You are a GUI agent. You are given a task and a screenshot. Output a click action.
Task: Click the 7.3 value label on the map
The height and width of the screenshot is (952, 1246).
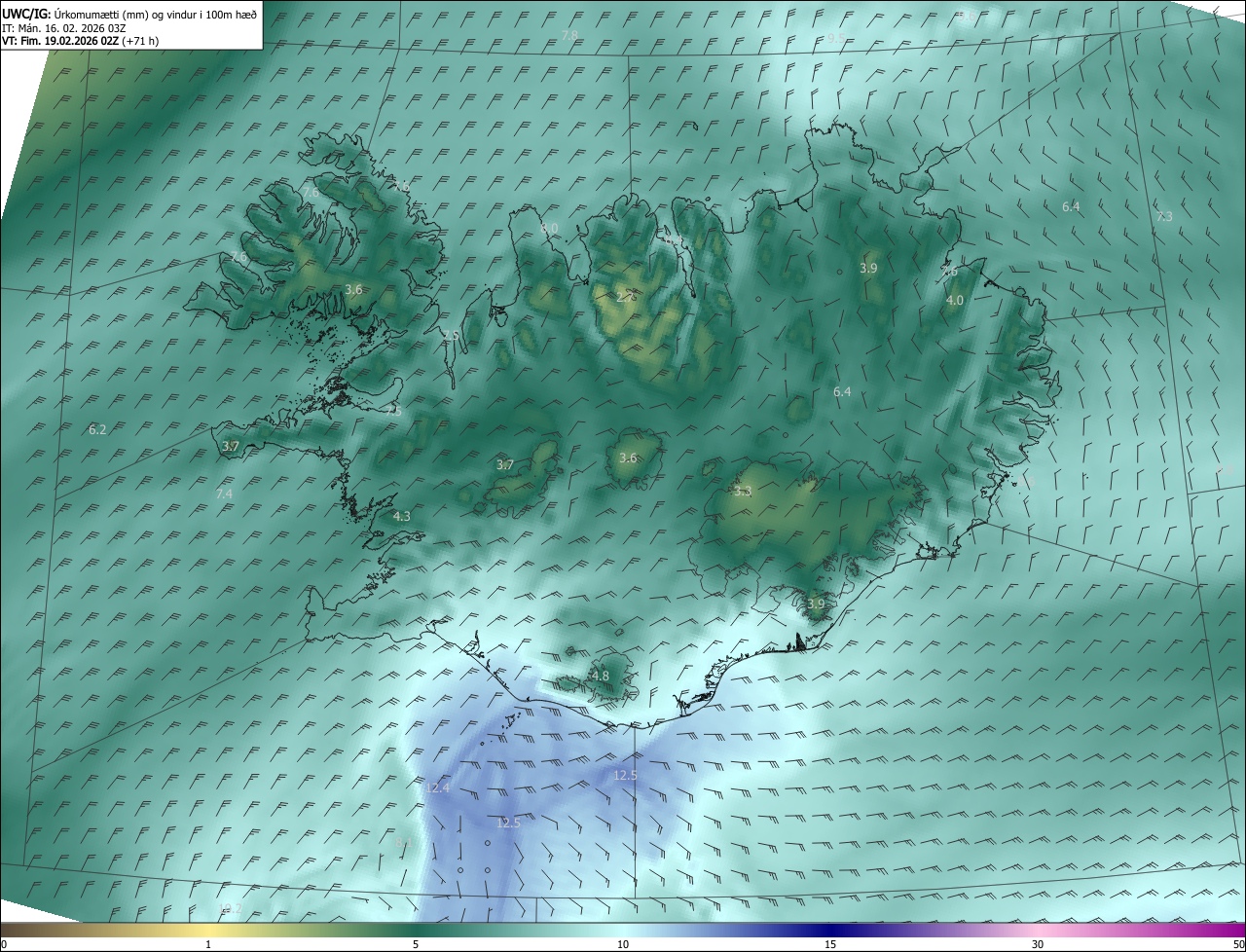click(1164, 216)
